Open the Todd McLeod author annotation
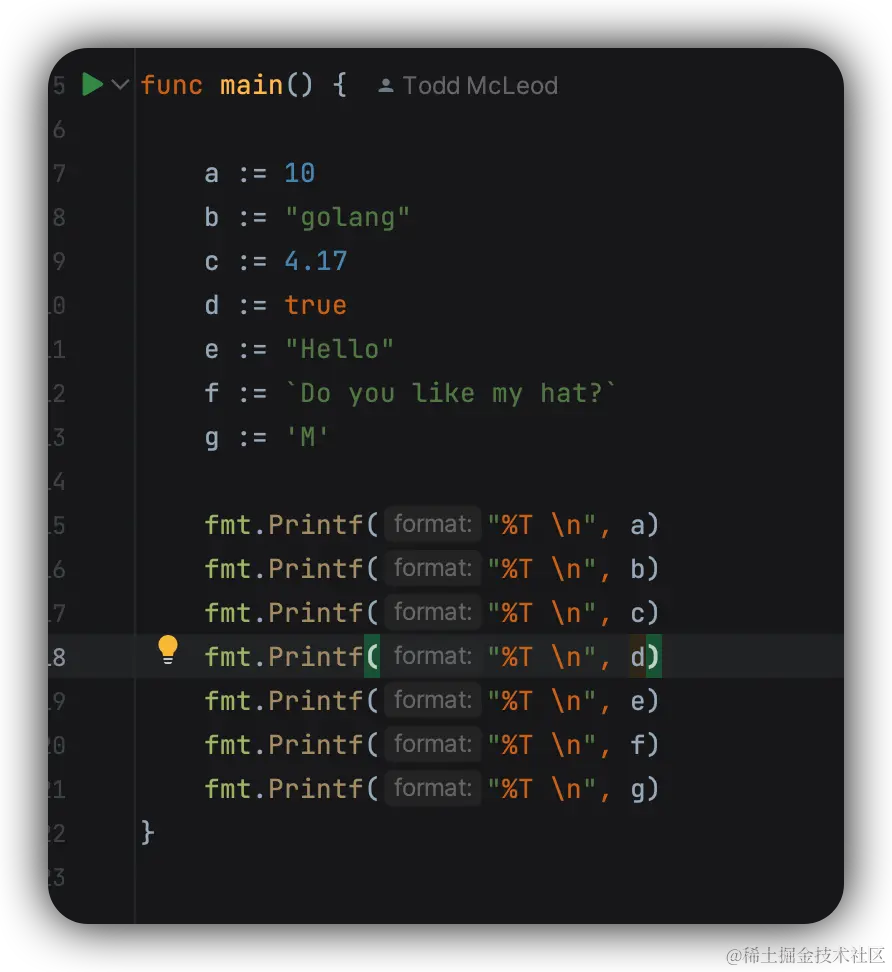The image size is (892, 972). 479,86
